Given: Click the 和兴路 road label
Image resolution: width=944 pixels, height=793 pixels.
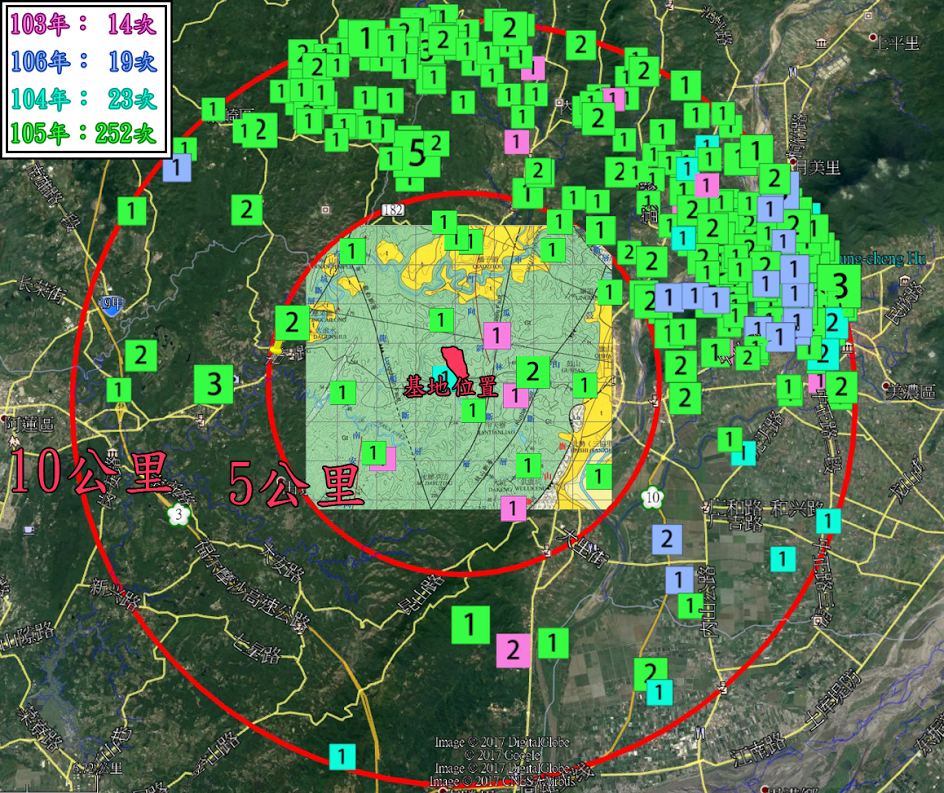Looking at the screenshot, I should point(796,508).
